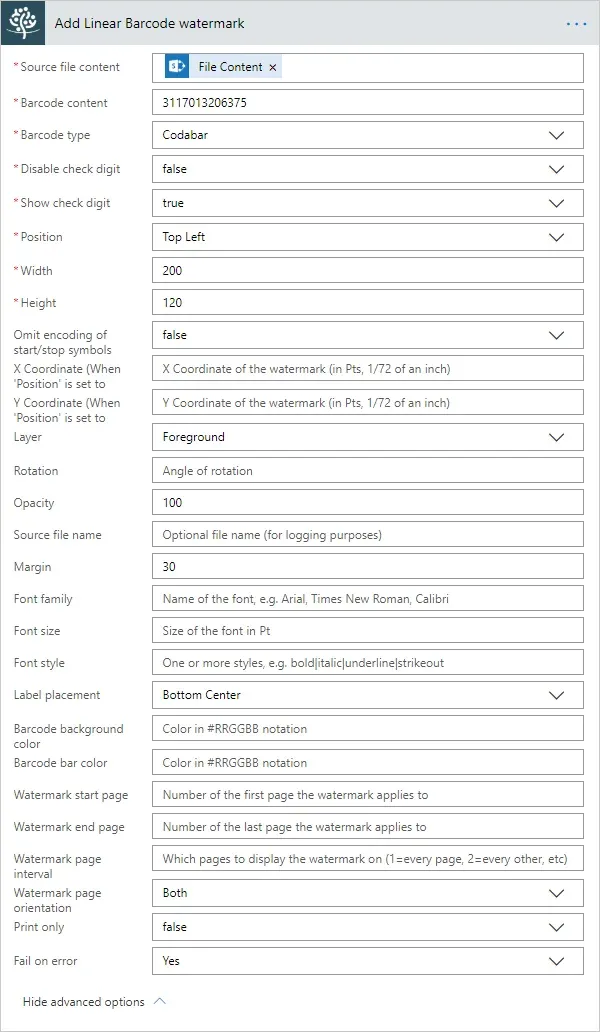Click the Add Linear Barcode watermark title

click(x=149, y=23)
